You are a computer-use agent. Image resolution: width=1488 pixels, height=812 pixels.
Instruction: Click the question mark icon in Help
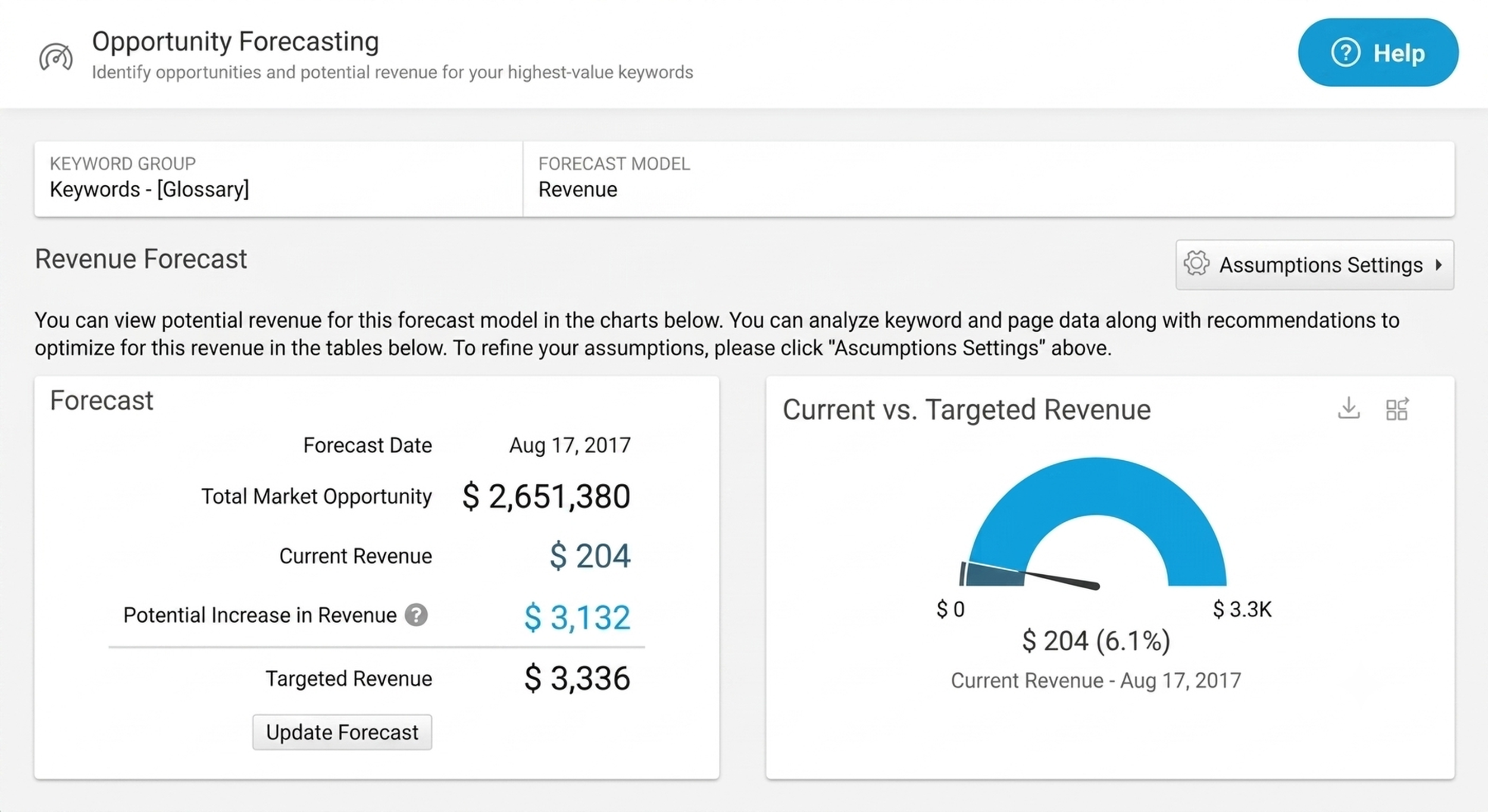[1345, 53]
